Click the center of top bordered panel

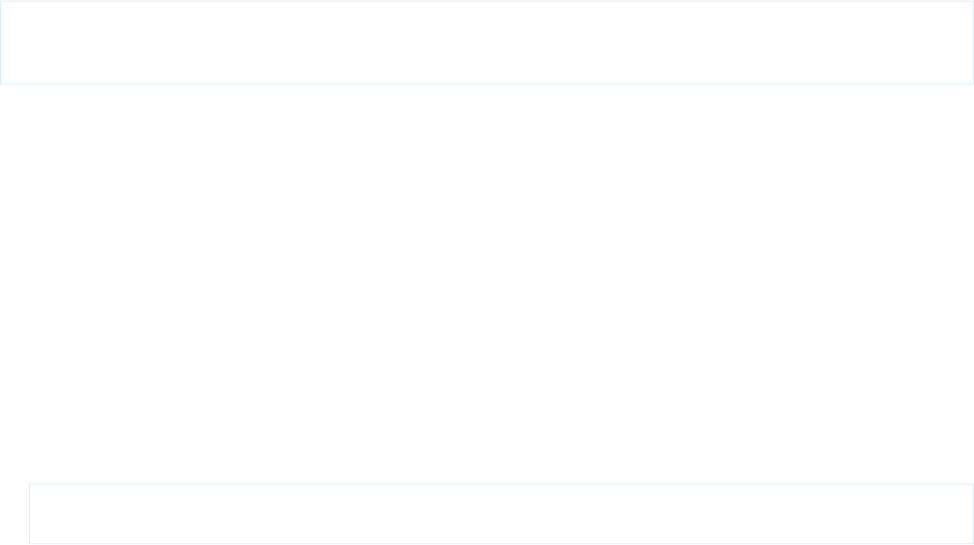(487, 42)
